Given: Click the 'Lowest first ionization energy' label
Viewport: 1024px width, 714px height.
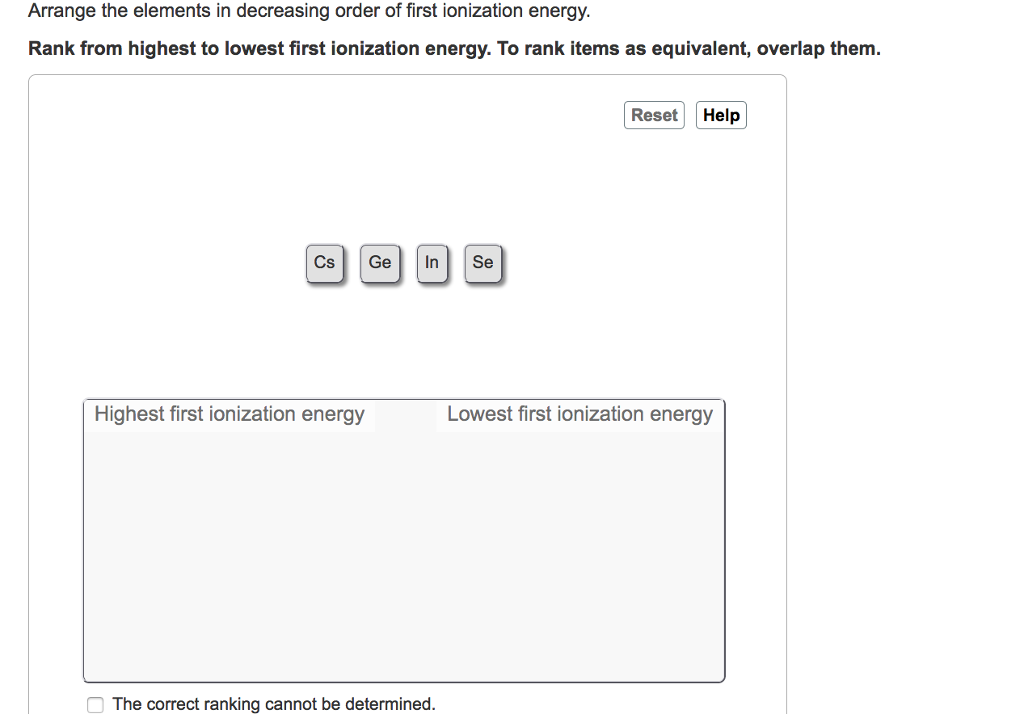Looking at the screenshot, I should (x=580, y=413).
